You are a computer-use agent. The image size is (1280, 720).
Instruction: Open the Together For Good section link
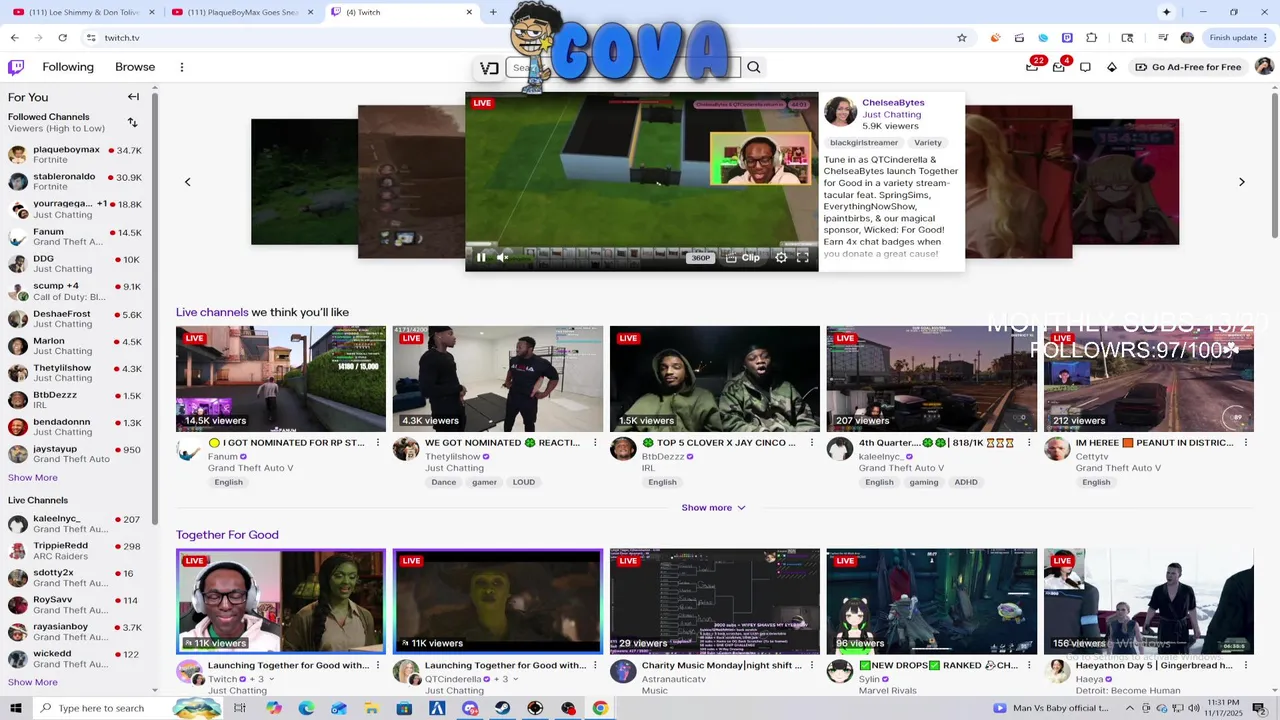tap(227, 535)
